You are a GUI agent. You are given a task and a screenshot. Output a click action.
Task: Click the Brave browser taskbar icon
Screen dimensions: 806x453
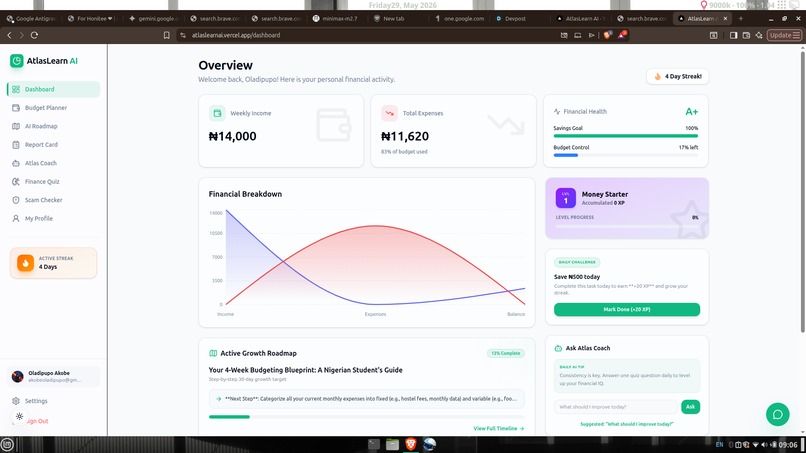[411, 444]
